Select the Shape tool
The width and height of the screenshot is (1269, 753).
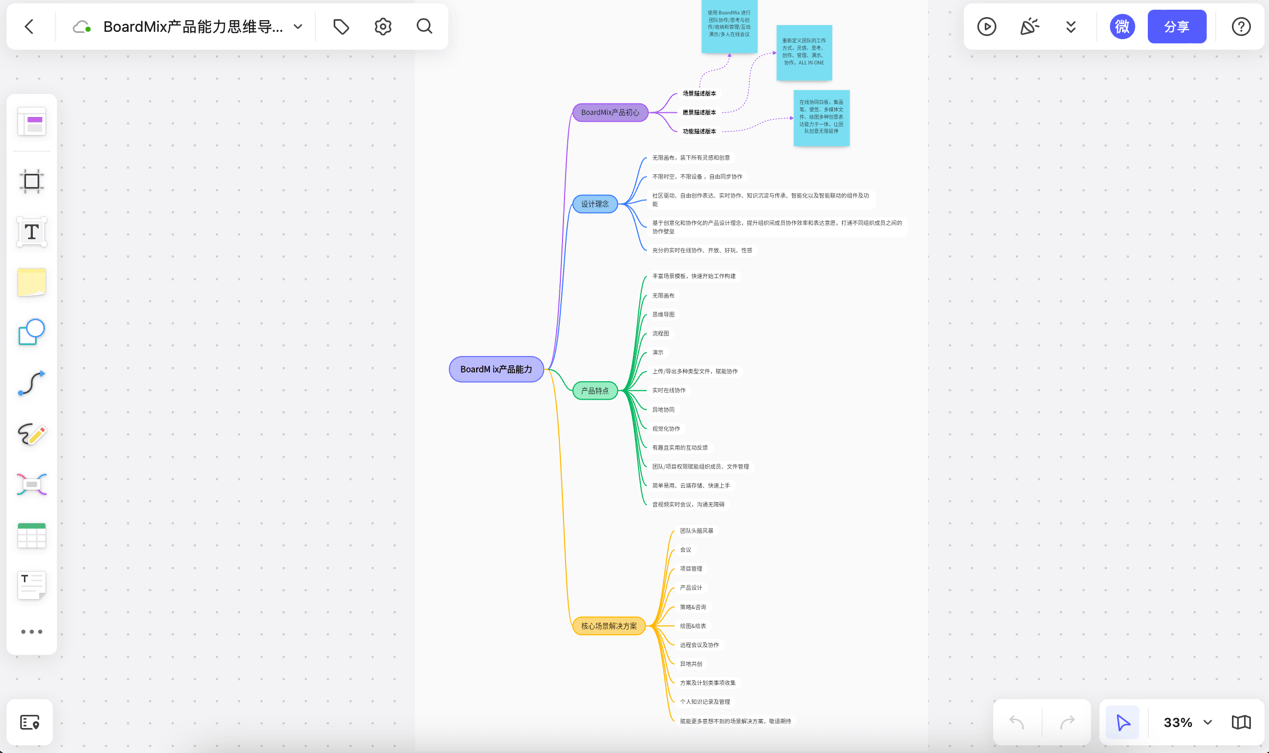(31, 332)
